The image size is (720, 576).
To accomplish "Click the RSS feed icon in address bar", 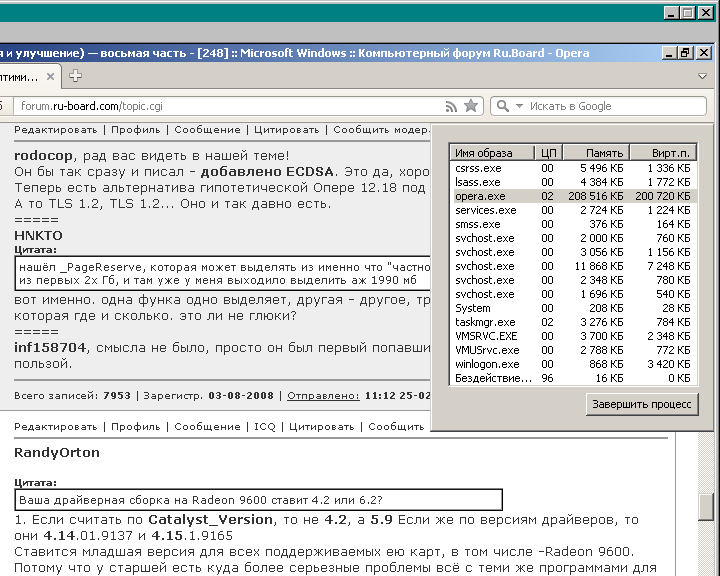I will [x=451, y=107].
